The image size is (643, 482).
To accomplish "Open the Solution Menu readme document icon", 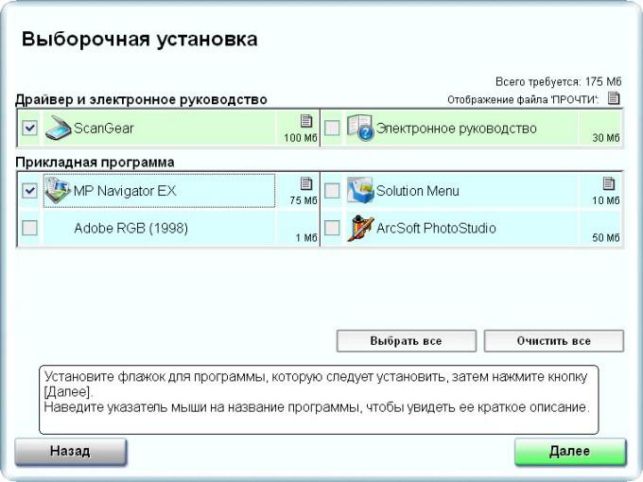I will tap(609, 183).
